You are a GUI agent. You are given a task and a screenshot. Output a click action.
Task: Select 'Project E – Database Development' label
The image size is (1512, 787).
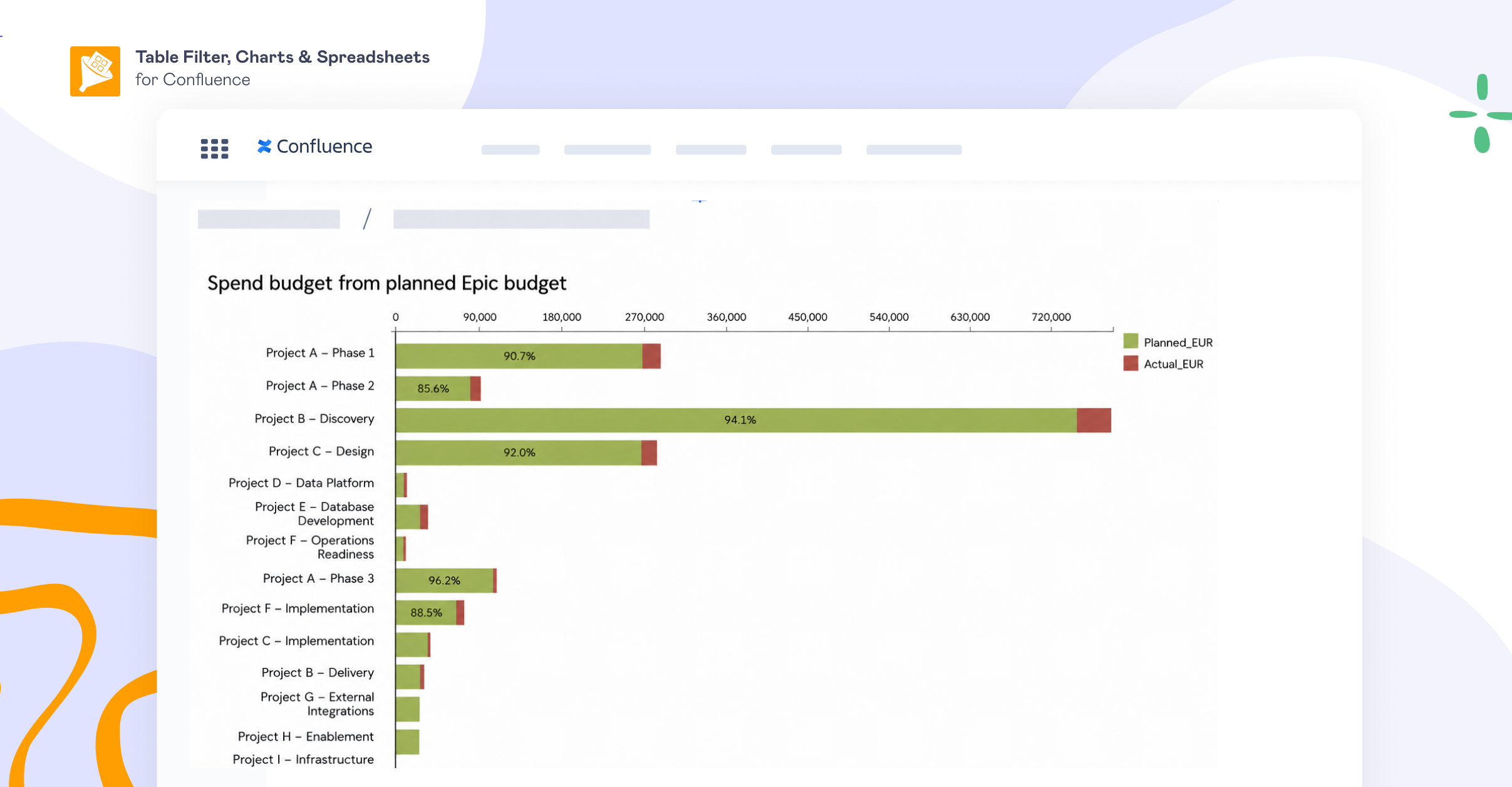pos(314,514)
